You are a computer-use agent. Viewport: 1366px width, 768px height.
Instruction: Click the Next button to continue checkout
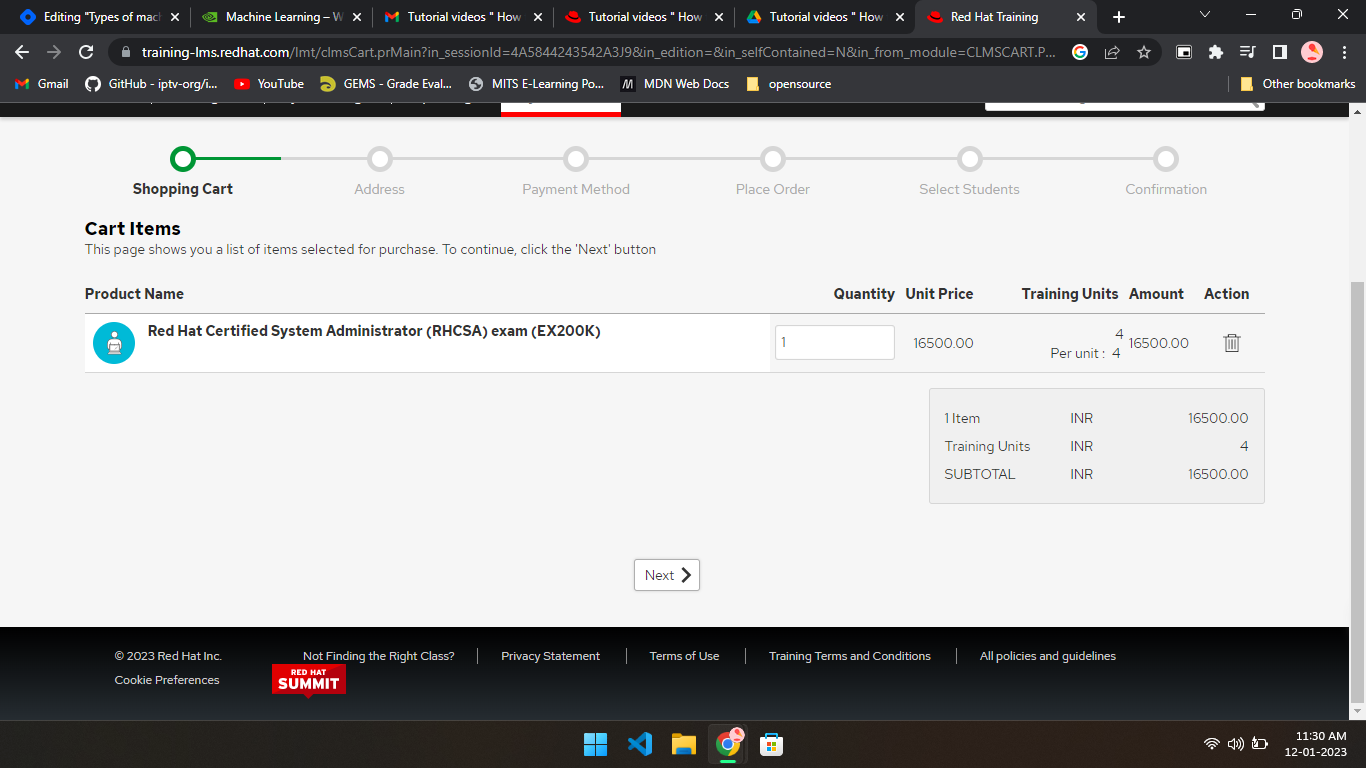coord(666,575)
